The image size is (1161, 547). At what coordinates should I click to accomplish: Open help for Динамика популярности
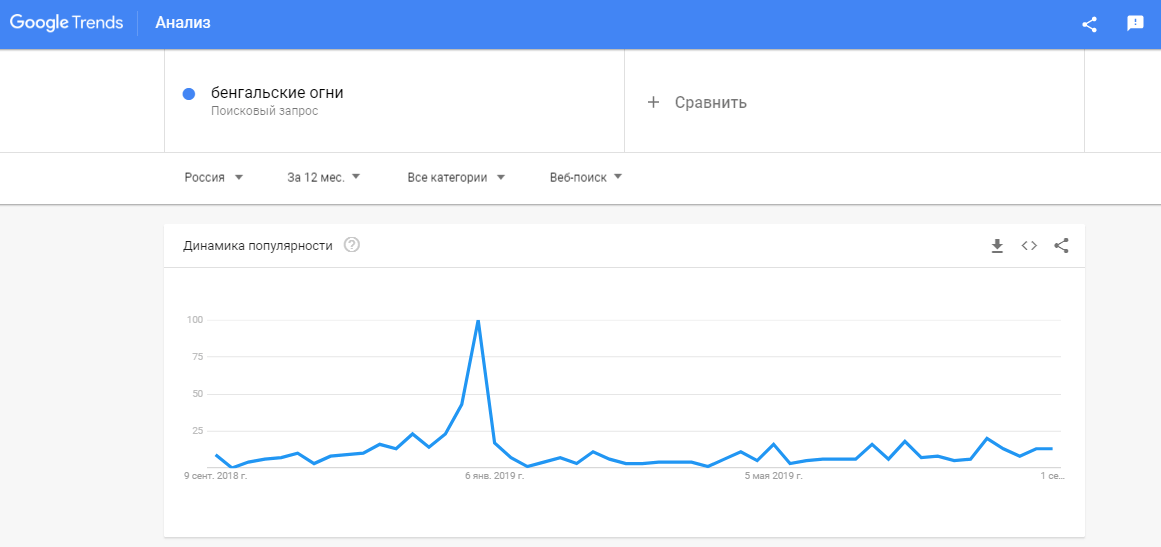[351, 245]
